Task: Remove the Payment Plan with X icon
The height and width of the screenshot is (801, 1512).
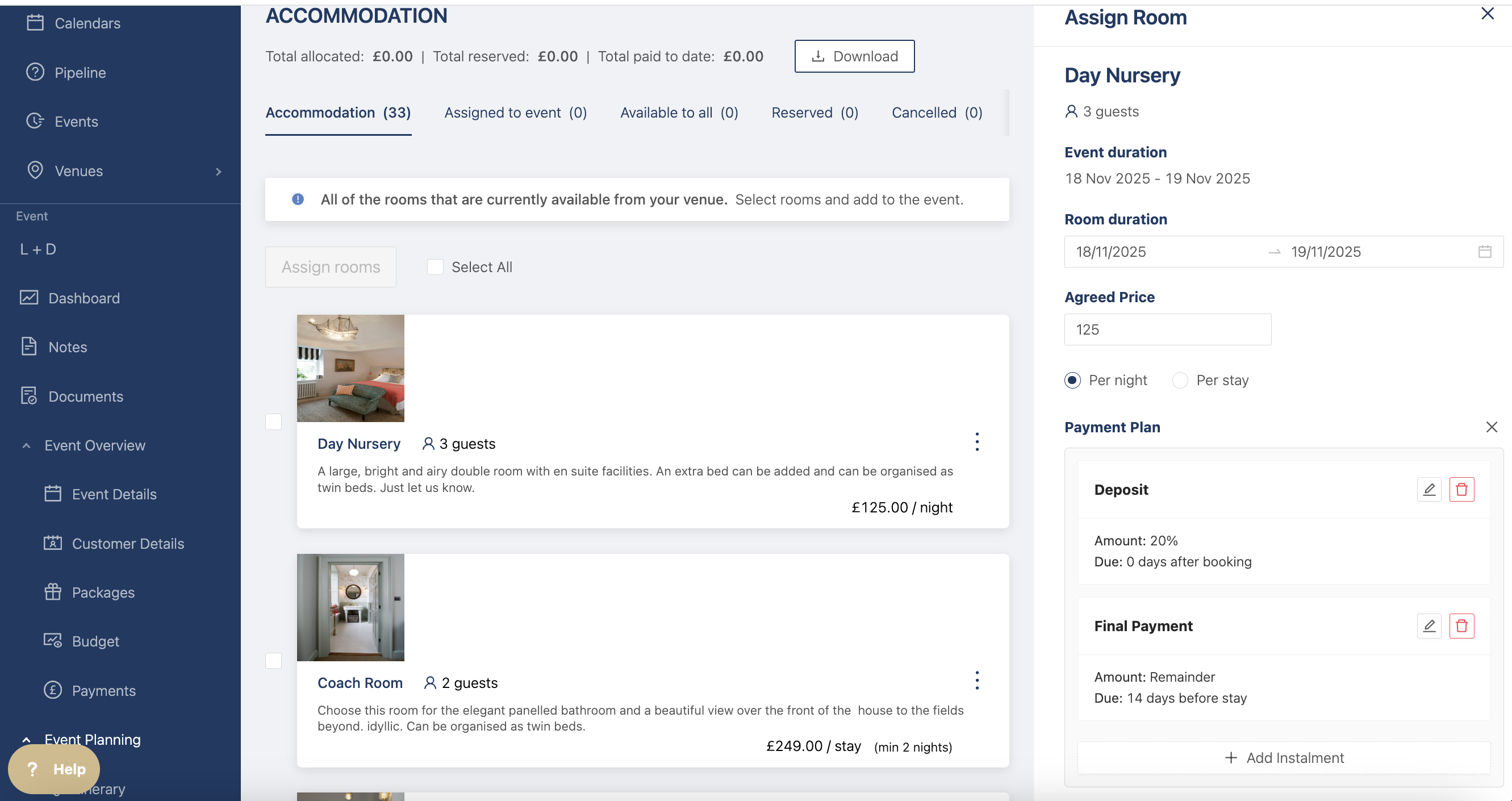Action: 1492,427
